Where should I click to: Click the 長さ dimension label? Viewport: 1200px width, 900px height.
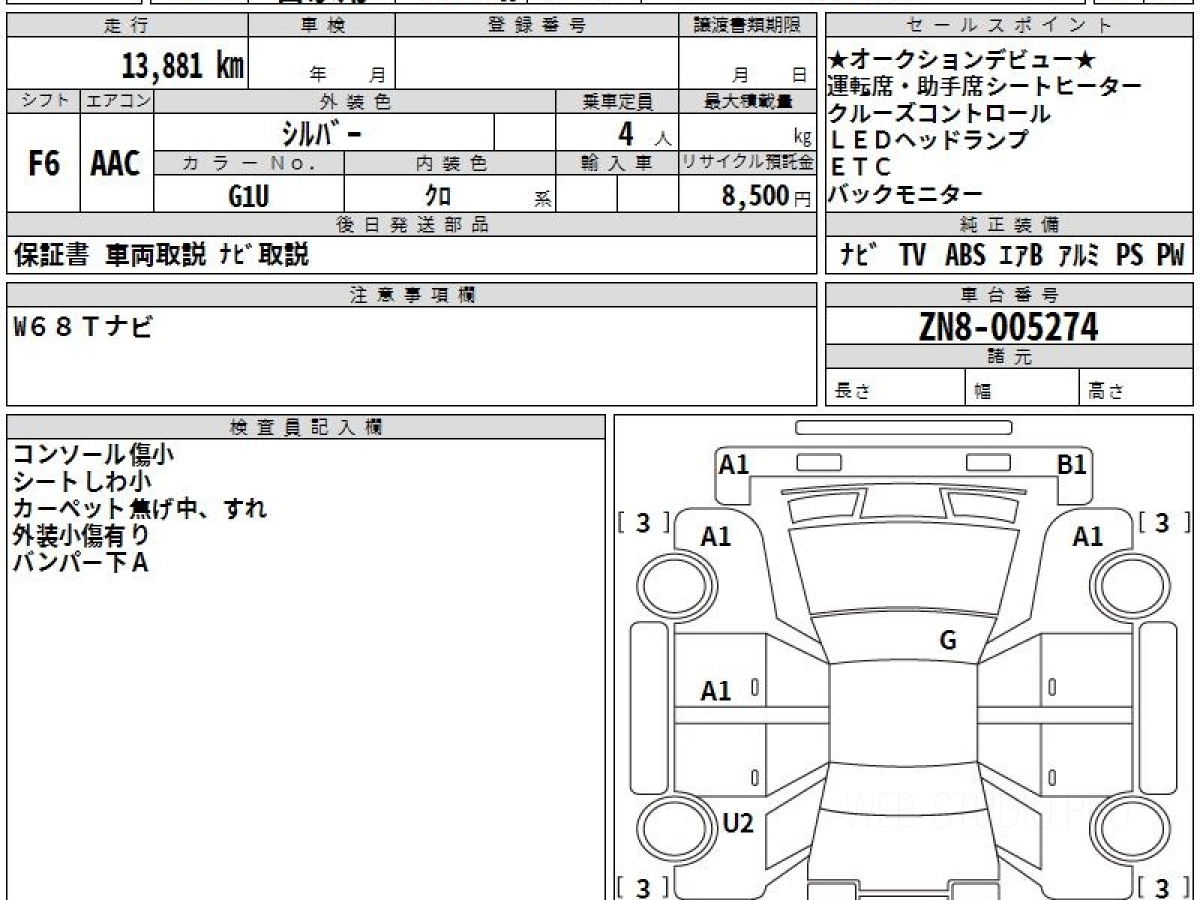tap(853, 392)
